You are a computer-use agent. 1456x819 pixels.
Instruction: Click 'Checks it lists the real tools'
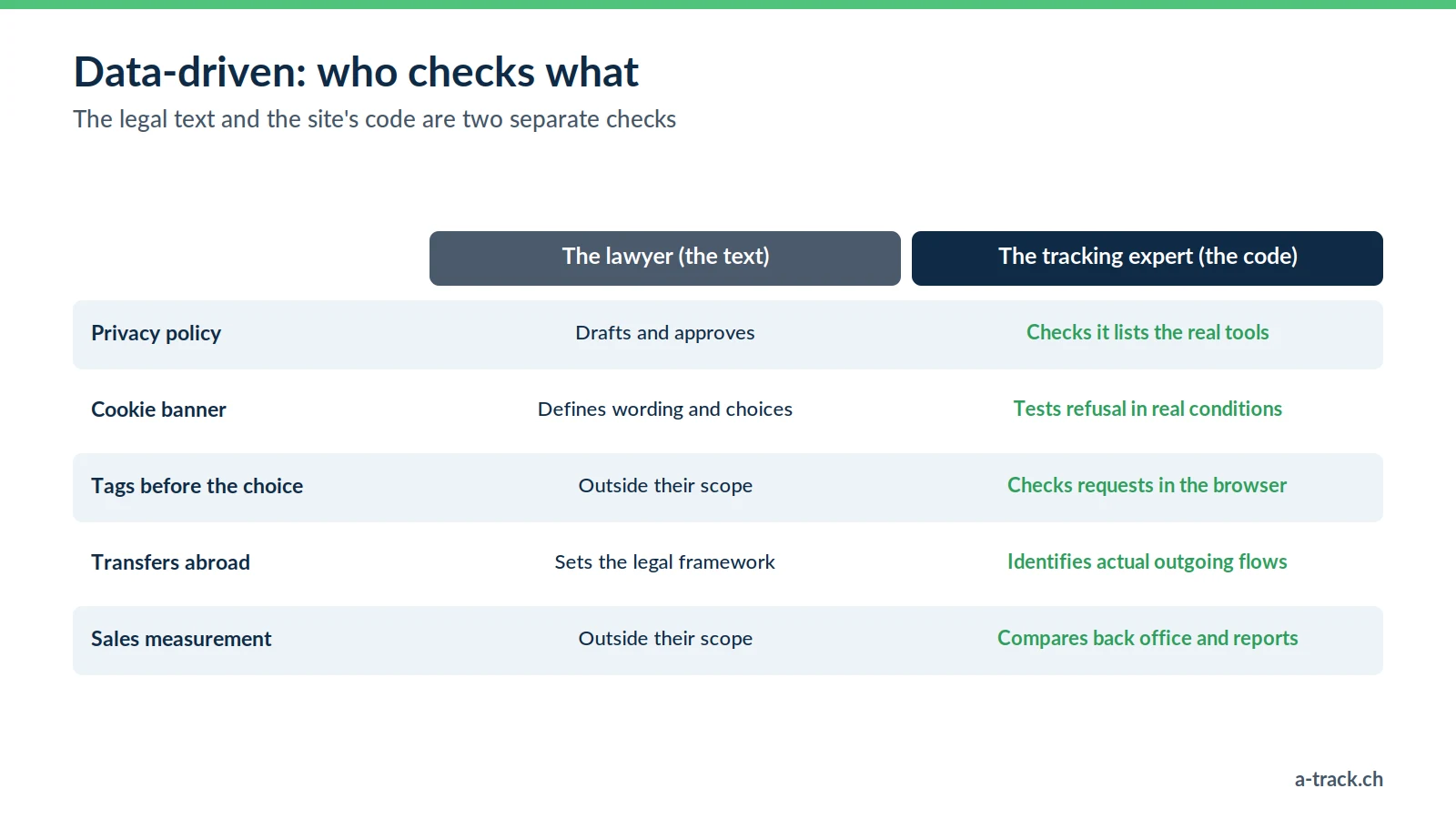[1148, 332]
